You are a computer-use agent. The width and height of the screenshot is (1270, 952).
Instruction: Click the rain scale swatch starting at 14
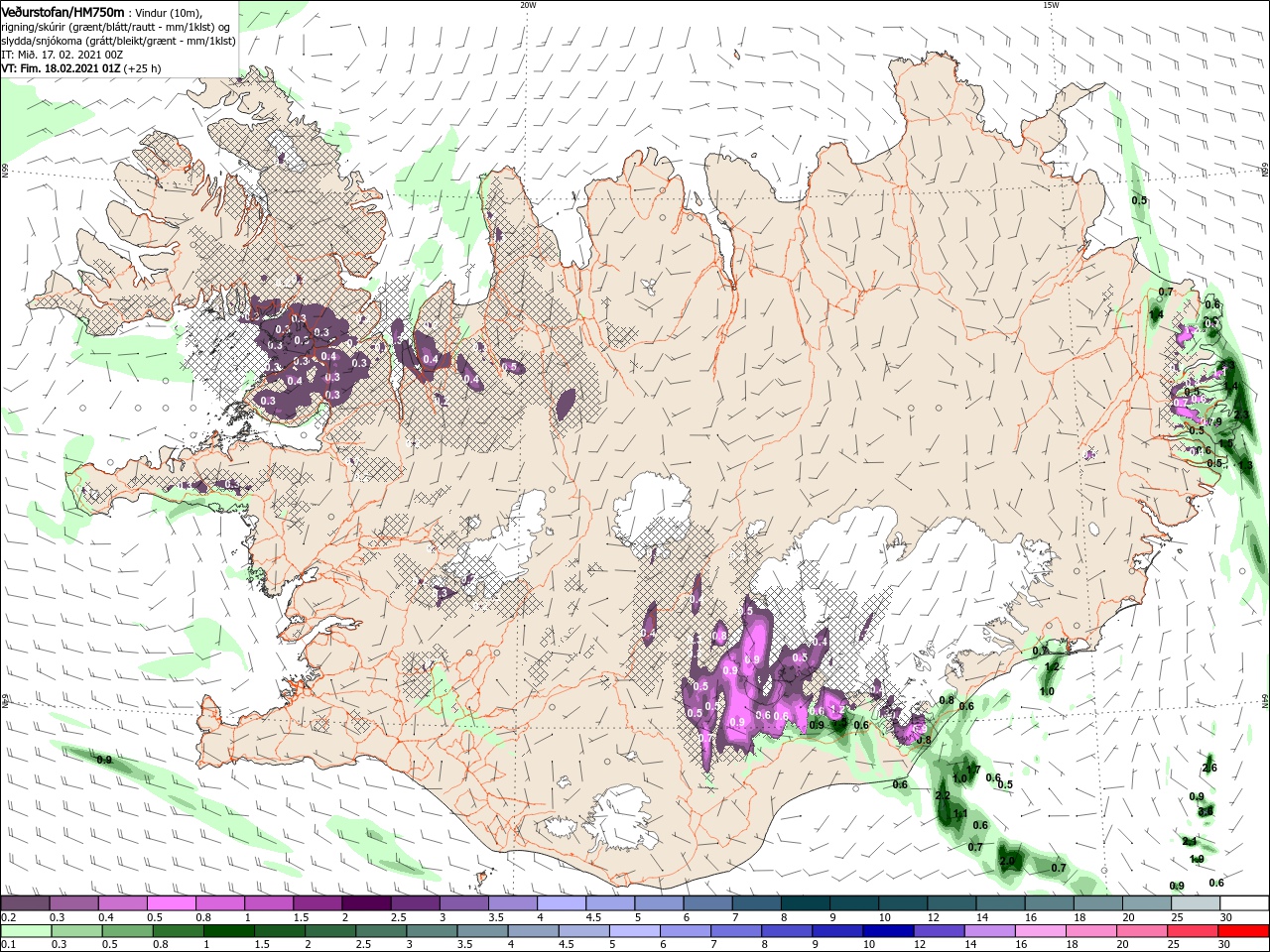tap(989, 931)
